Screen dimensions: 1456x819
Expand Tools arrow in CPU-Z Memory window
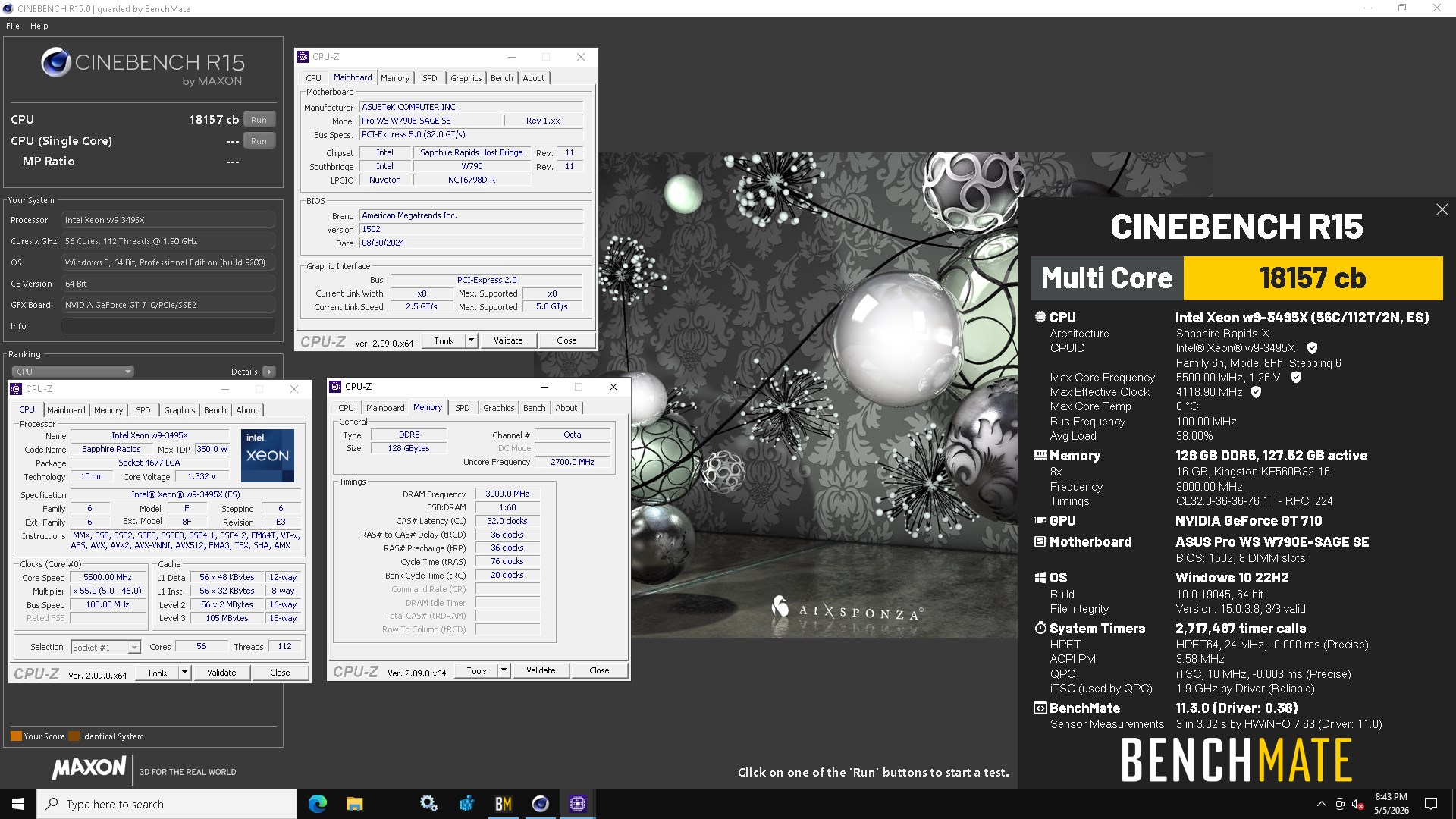[x=504, y=670]
